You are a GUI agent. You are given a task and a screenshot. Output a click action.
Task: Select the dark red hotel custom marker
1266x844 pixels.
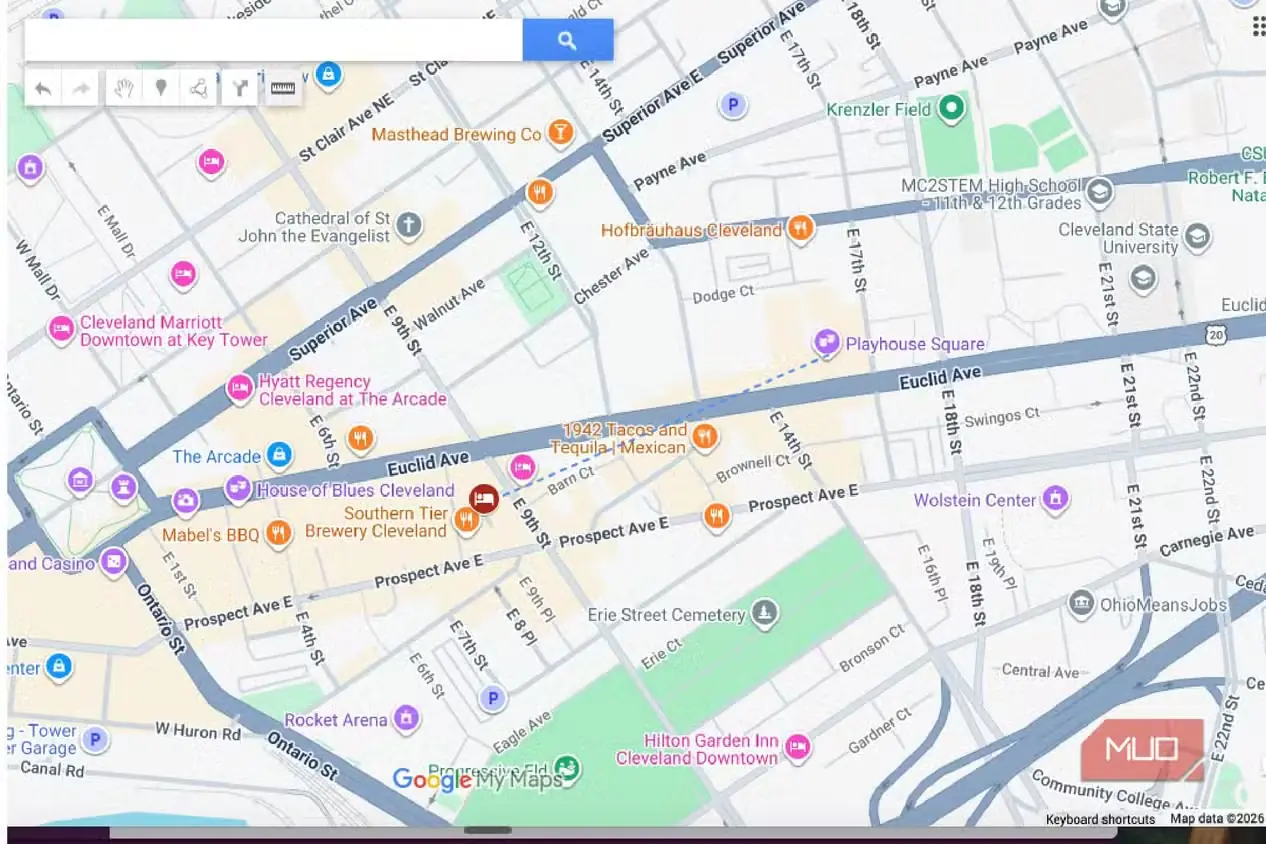(x=484, y=497)
